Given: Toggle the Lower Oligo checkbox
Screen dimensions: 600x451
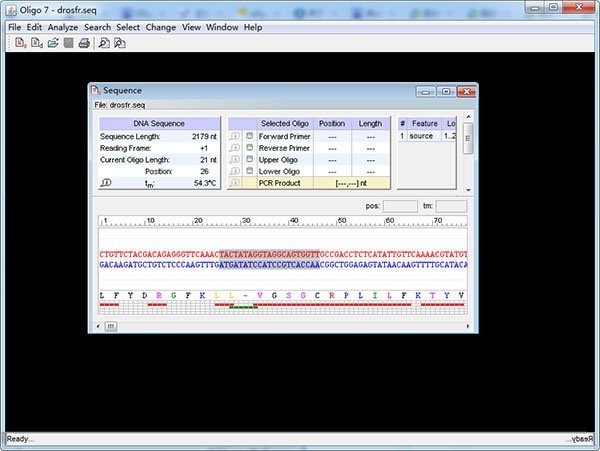Looking at the screenshot, I should coord(249,171).
